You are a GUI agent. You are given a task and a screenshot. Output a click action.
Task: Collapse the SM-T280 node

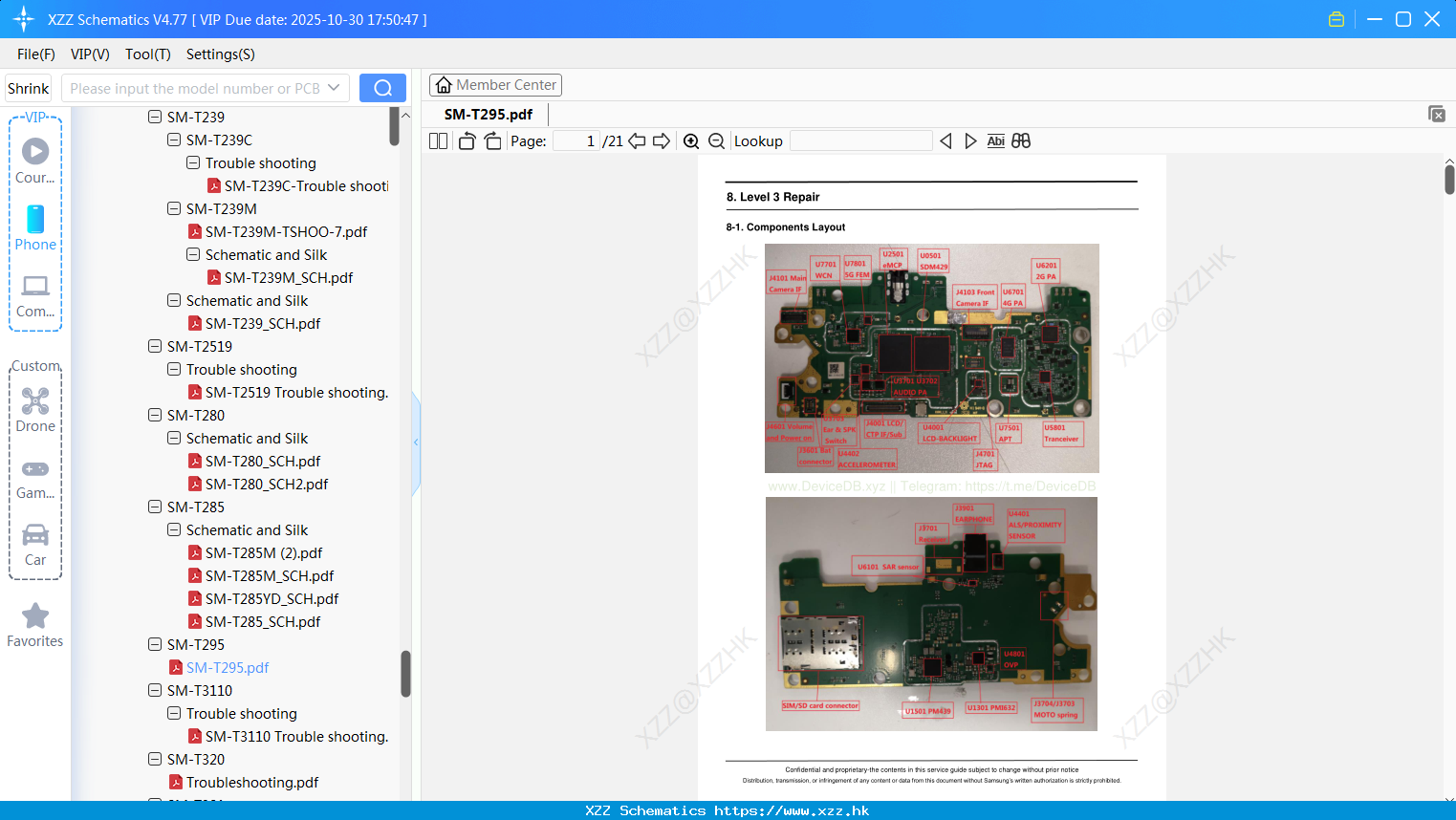pyautogui.click(x=155, y=415)
